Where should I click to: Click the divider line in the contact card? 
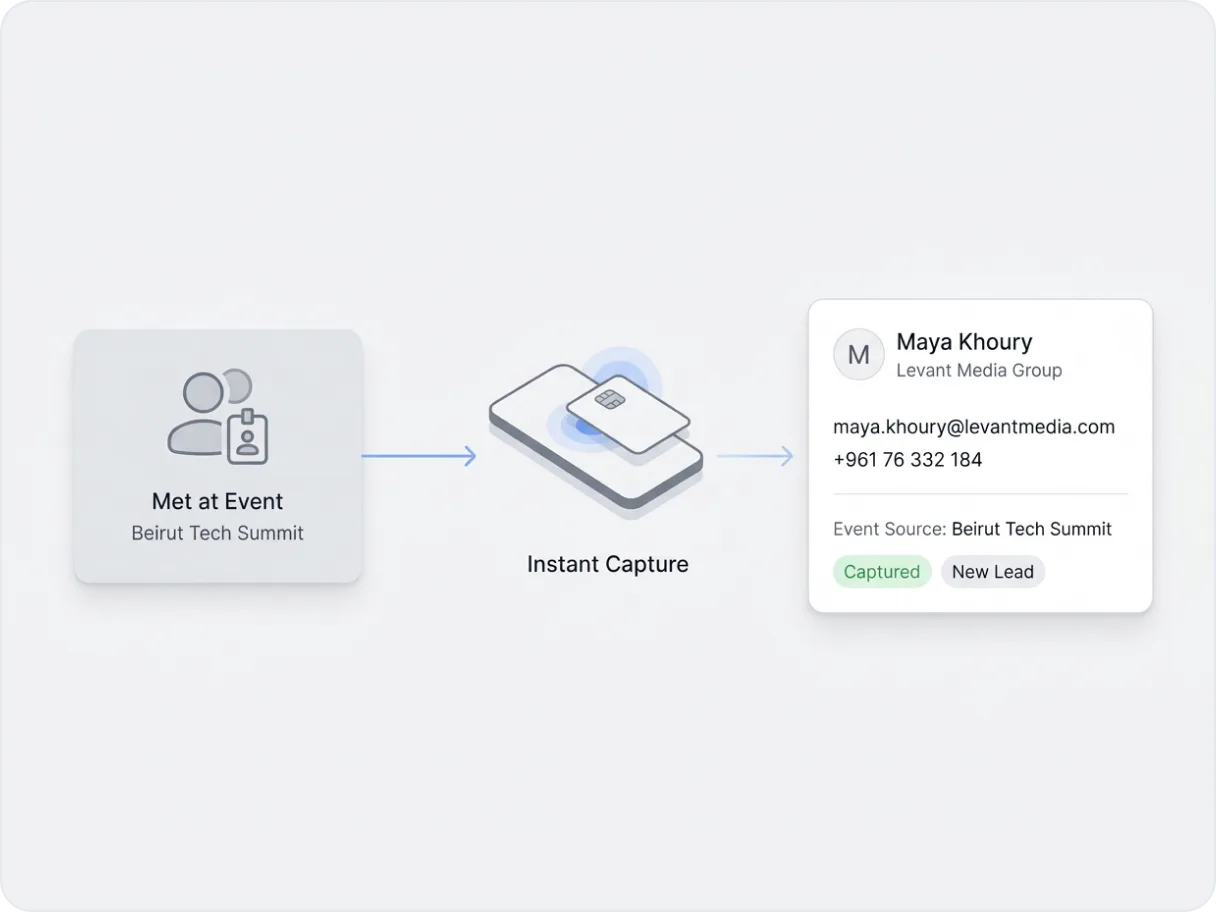tap(980, 494)
